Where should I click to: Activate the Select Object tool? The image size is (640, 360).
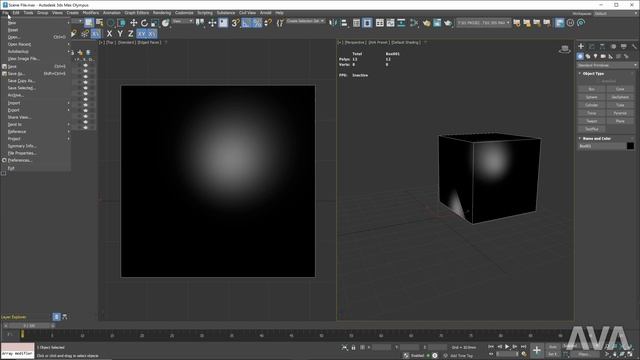point(89,23)
